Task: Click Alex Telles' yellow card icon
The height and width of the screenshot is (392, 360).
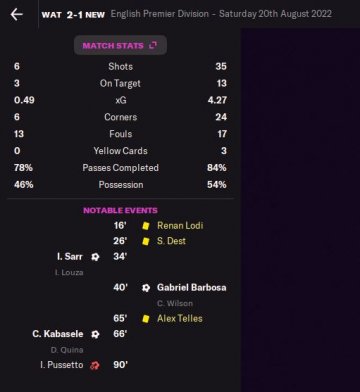Action: tap(146, 319)
